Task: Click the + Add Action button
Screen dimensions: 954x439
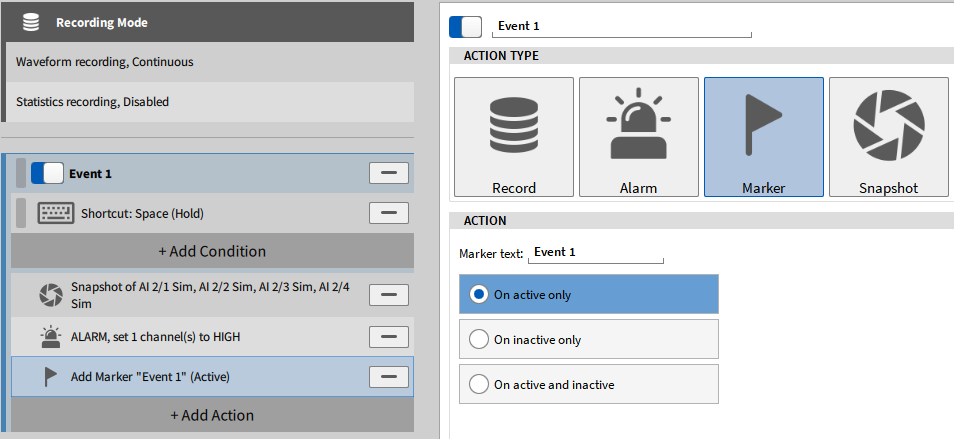Action: 212,415
